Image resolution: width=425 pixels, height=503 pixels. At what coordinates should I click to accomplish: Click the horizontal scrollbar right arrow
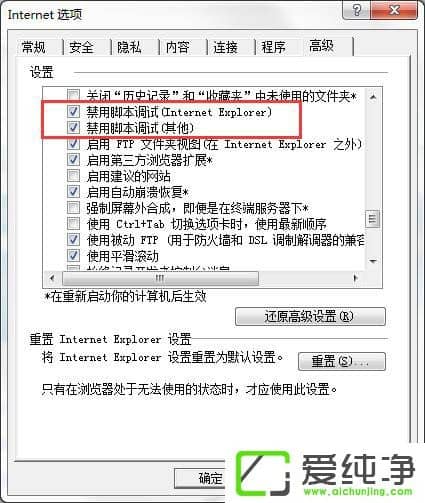click(x=356, y=278)
